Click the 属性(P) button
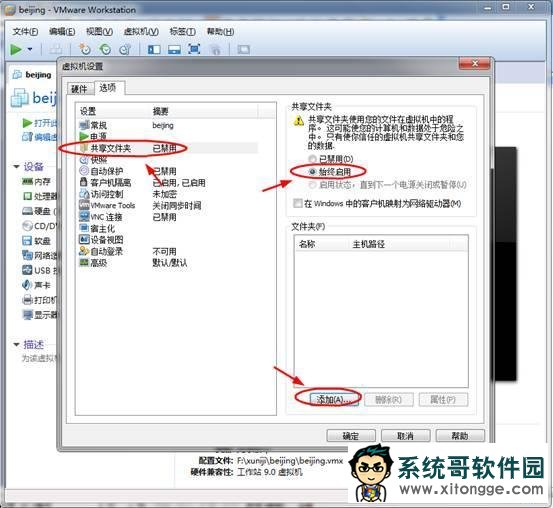The height and width of the screenshot is (508, 553). click(x=443, y=399)
